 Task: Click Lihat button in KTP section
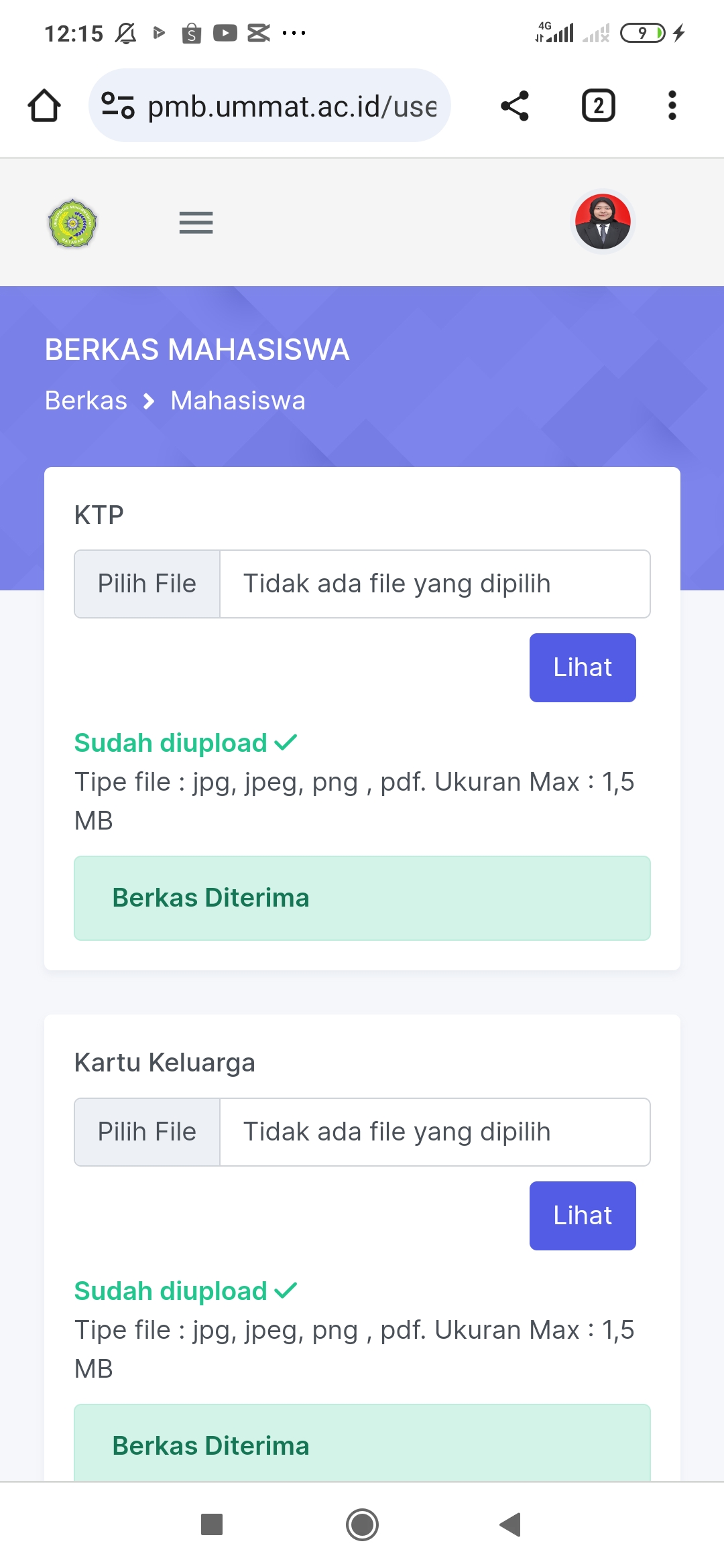[x=582, y=667]
